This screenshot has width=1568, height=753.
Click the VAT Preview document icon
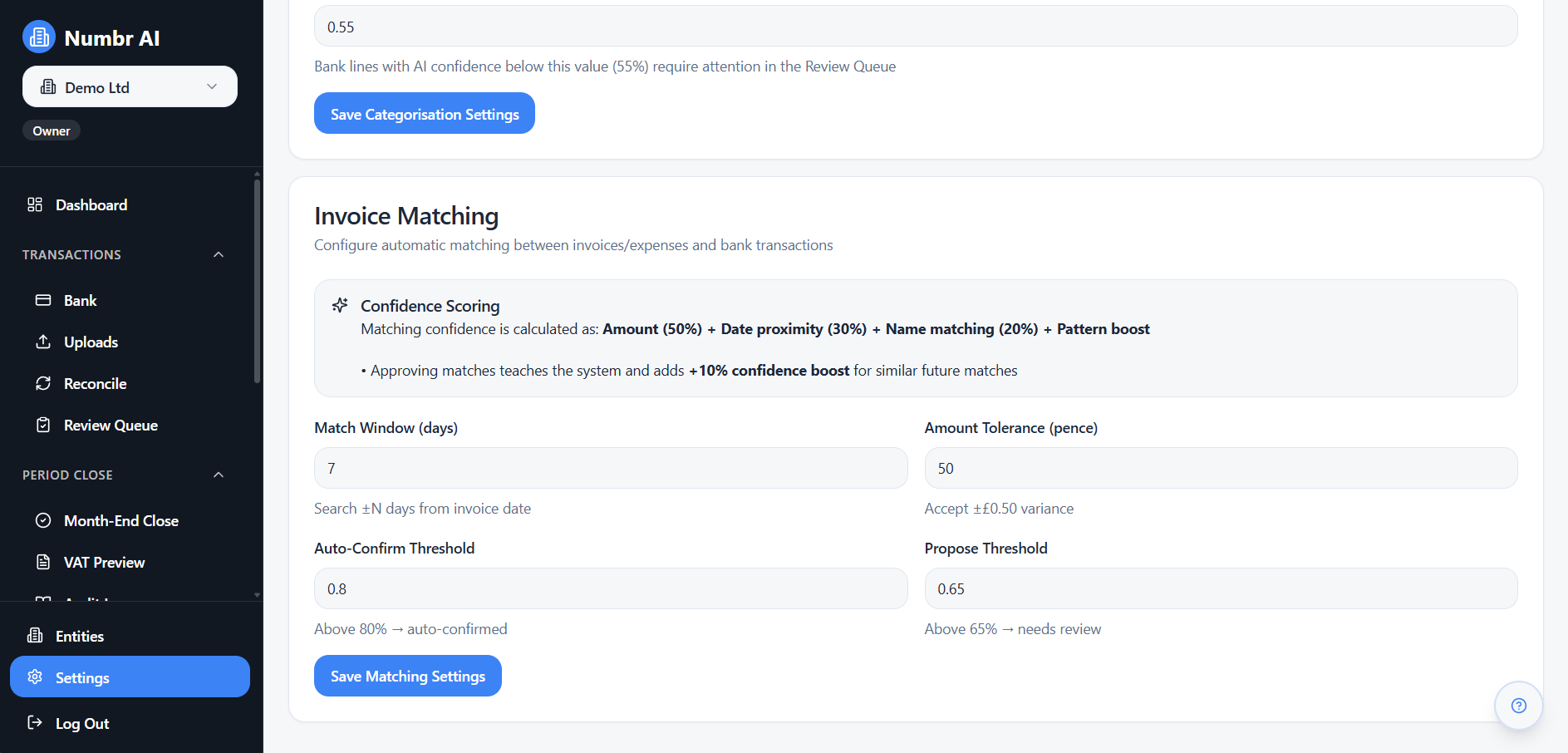click(x=44, y=562)
